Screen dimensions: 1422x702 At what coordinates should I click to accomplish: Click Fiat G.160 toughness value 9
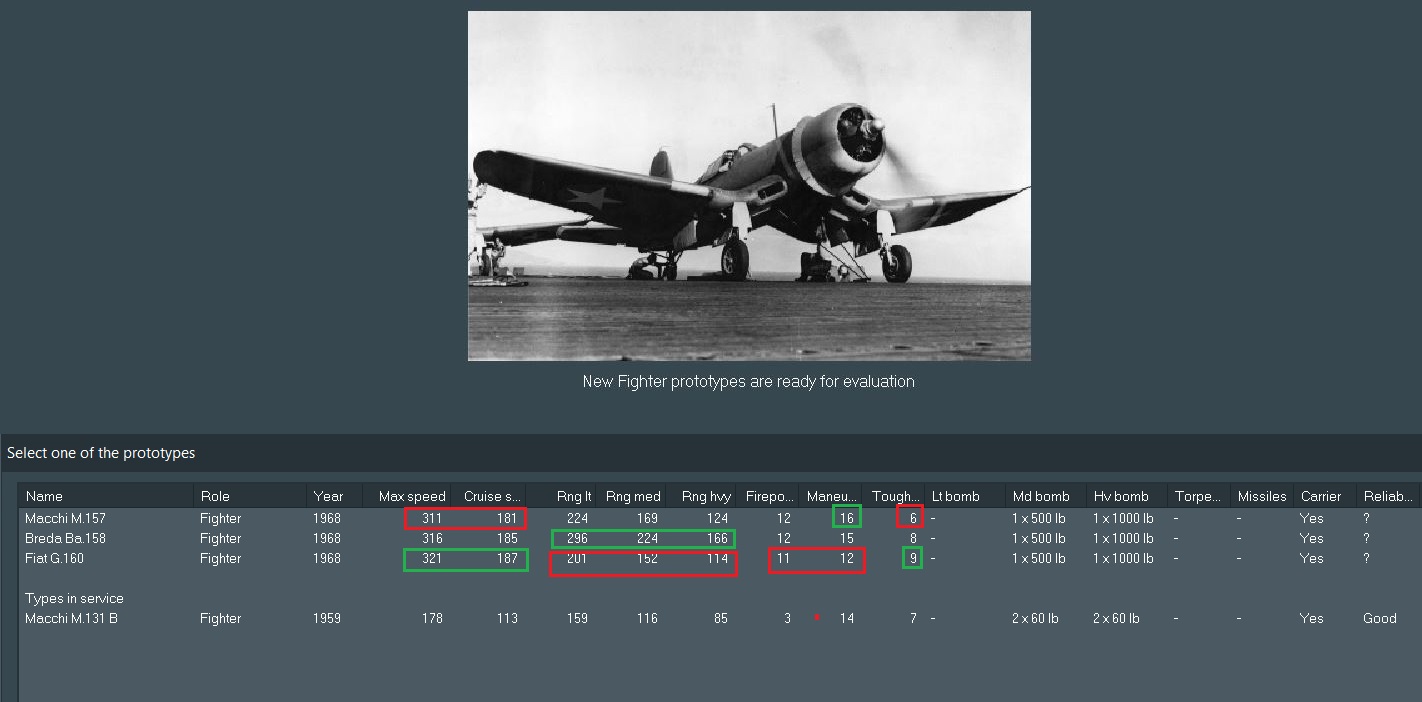coord(913,559)
